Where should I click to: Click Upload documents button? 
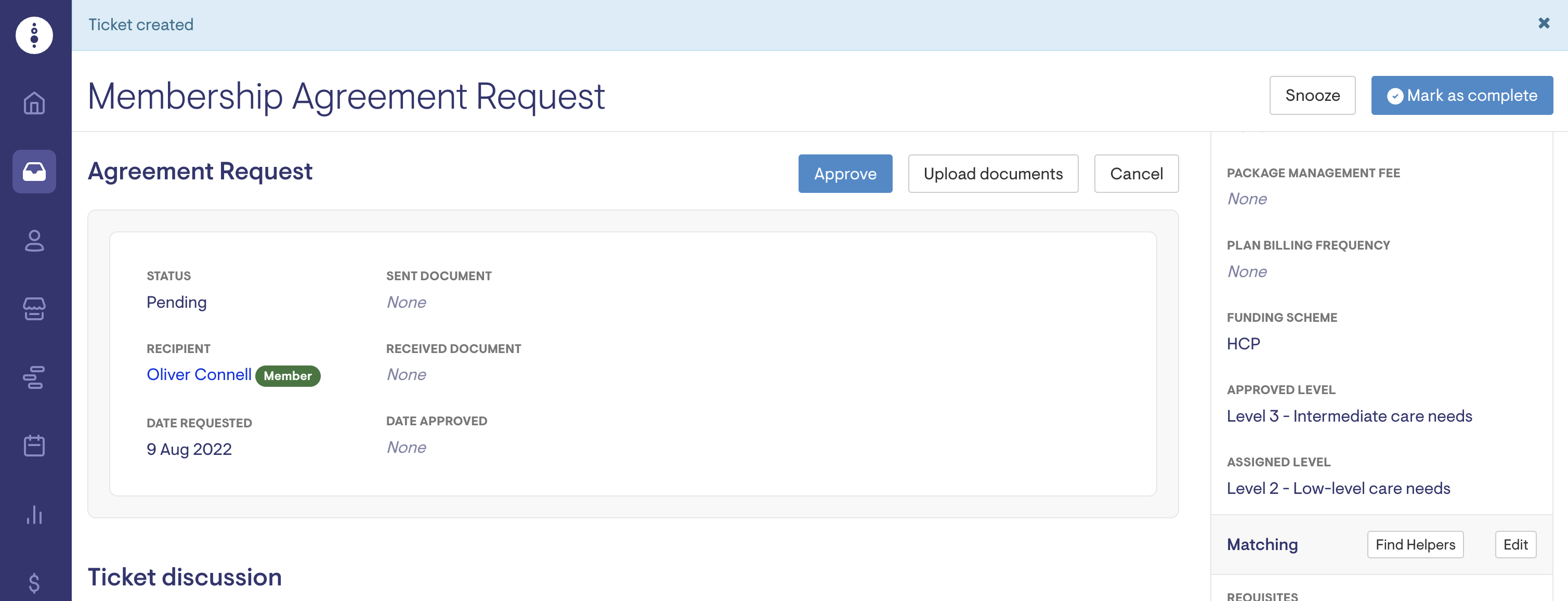coord(993,174)
